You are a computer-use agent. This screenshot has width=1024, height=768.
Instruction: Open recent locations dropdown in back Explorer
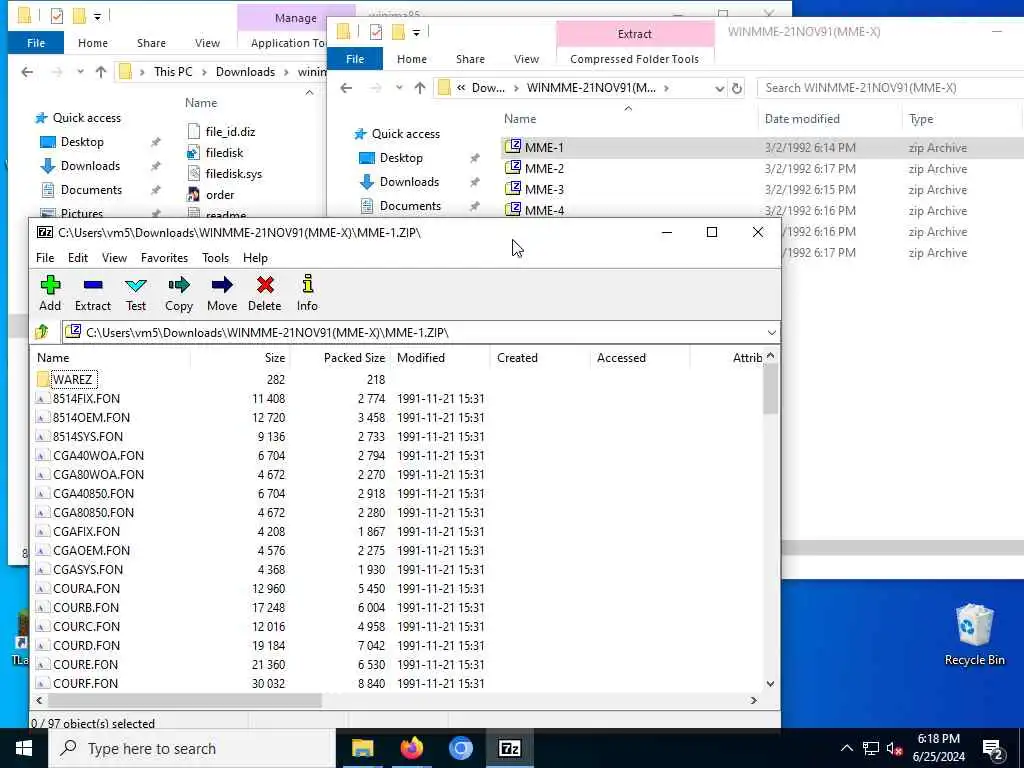[80, 72]
